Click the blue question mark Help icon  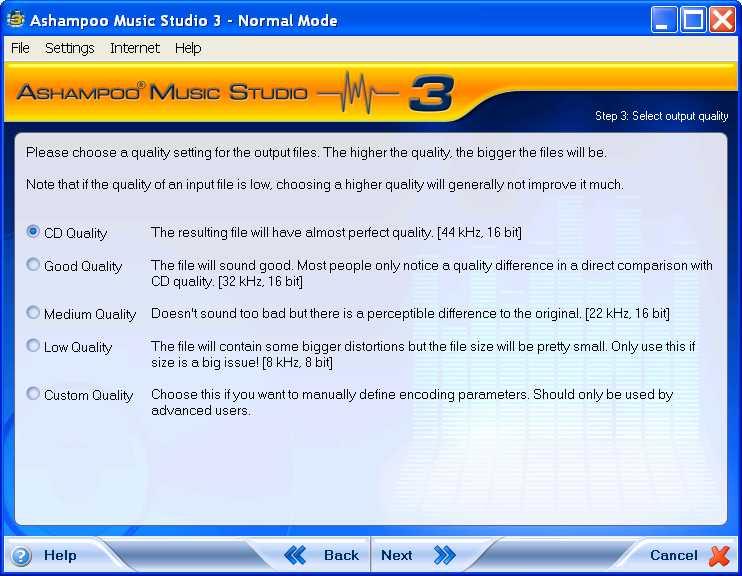tap(21, 555)
